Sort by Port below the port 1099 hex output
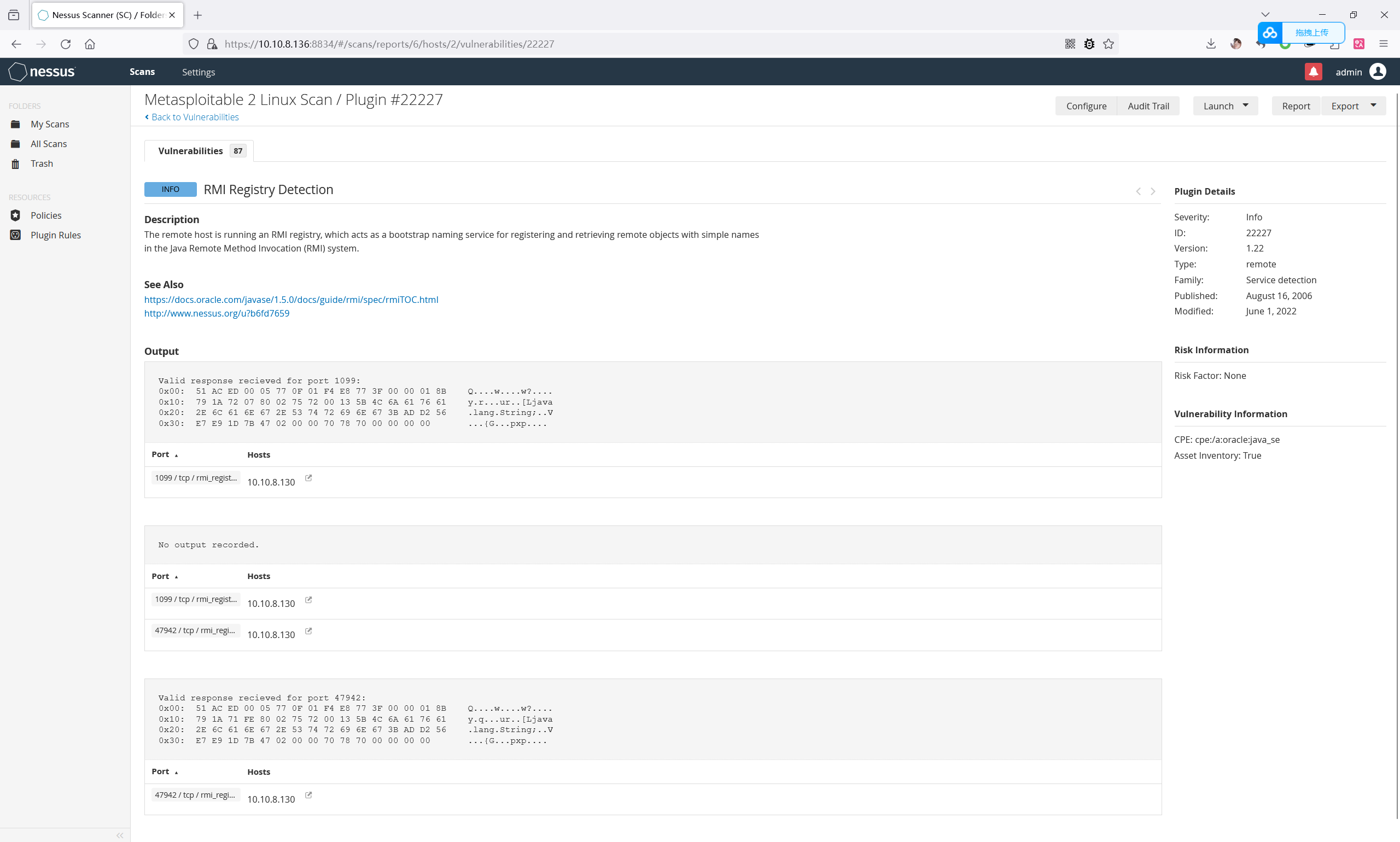The image size is (1400, 842). 165,454
